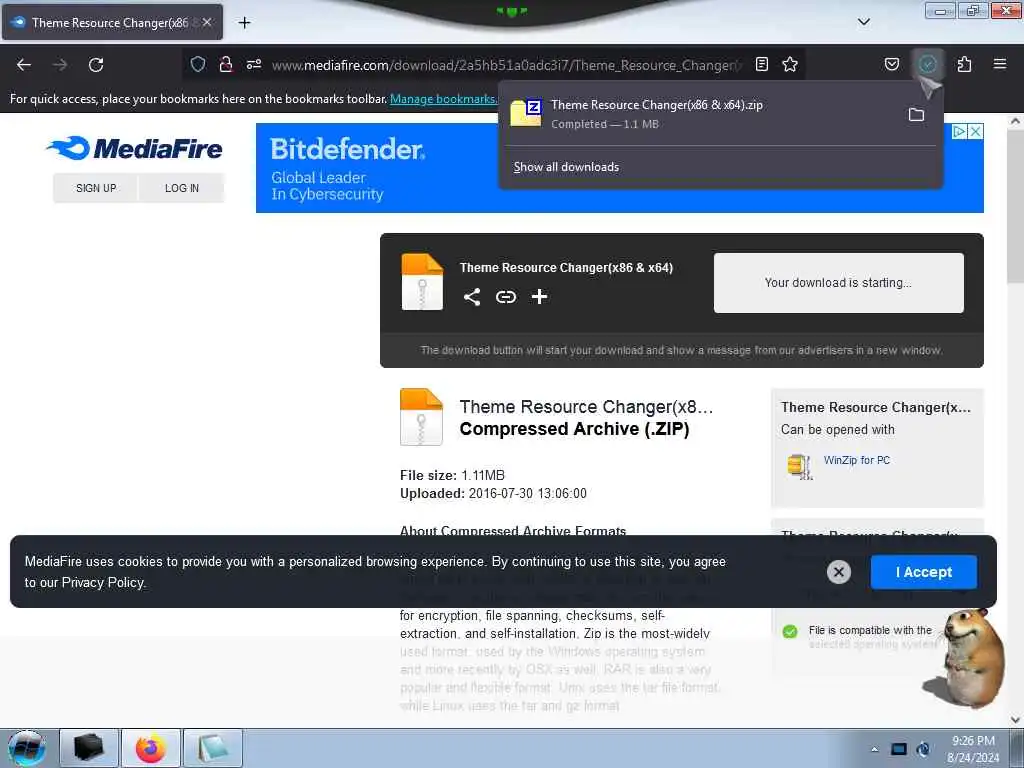
Task: Click the LOG IN button
Action: (x=182, y=188)
